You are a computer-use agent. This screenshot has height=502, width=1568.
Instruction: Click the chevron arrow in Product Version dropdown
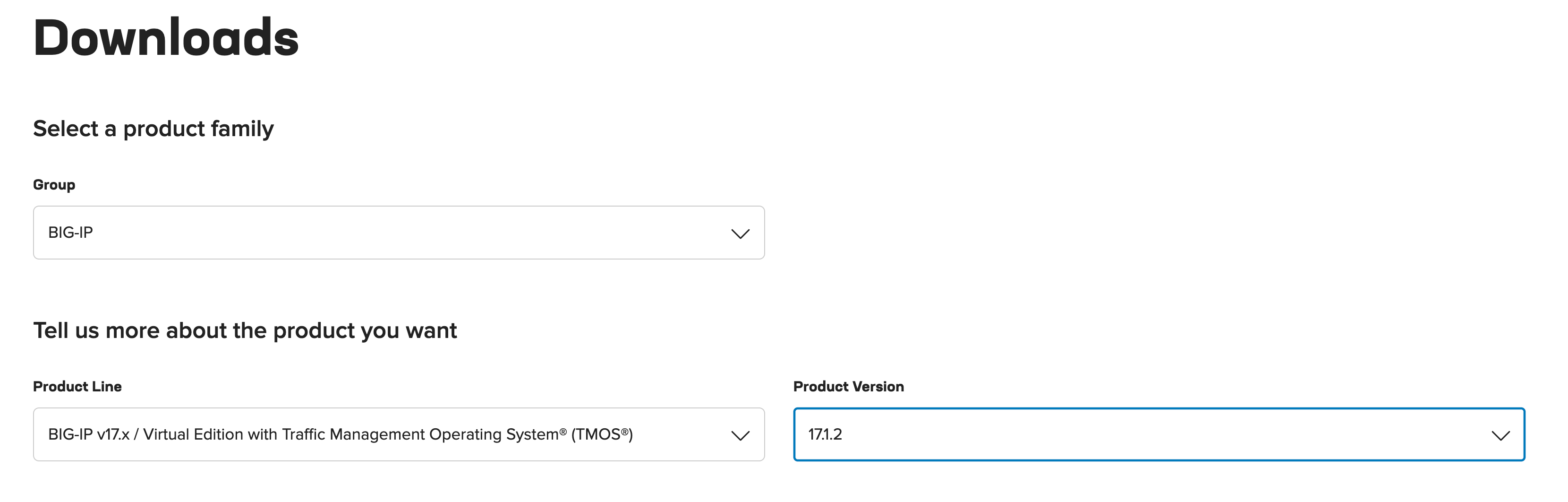(x=1500, y=436)
